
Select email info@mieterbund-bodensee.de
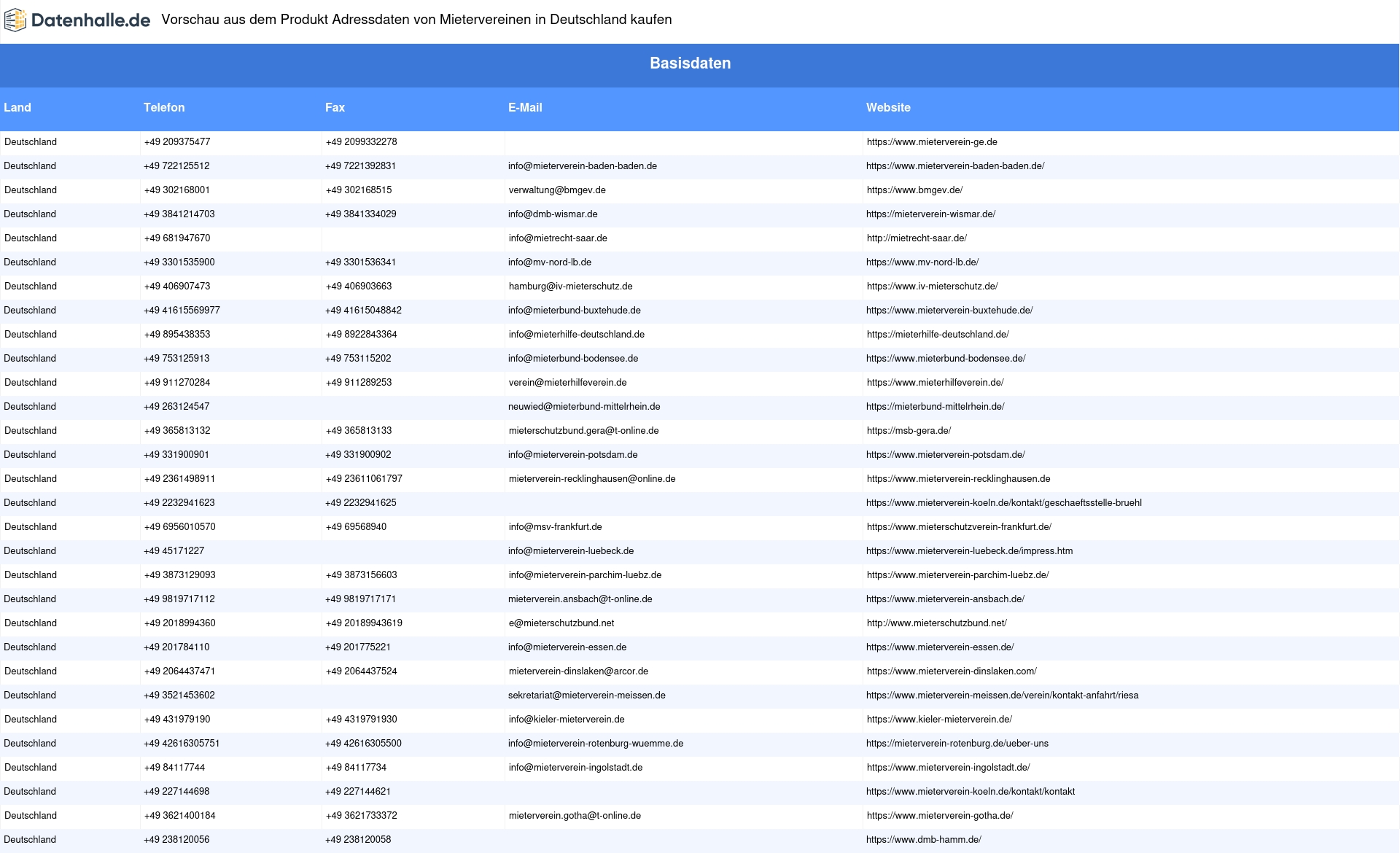coord(573,359)
